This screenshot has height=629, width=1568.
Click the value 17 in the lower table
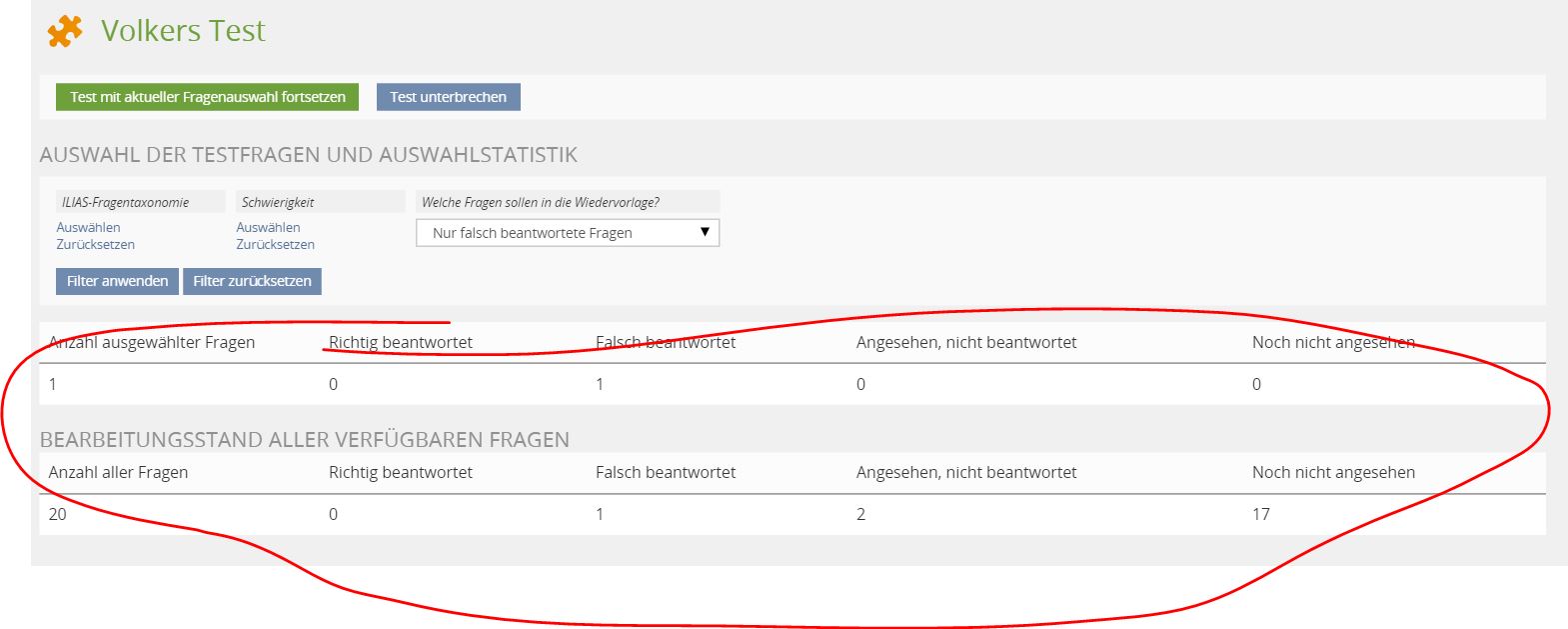(x=1260, y=514)
